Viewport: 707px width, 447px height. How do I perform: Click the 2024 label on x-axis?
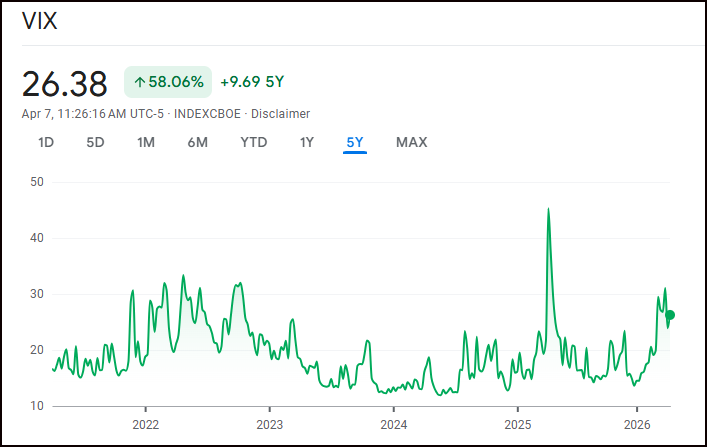tap(393, 421)
